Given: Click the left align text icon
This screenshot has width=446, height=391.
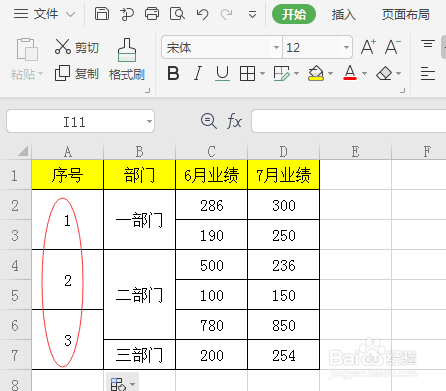Looking at the screenshot, I should 428,73.
